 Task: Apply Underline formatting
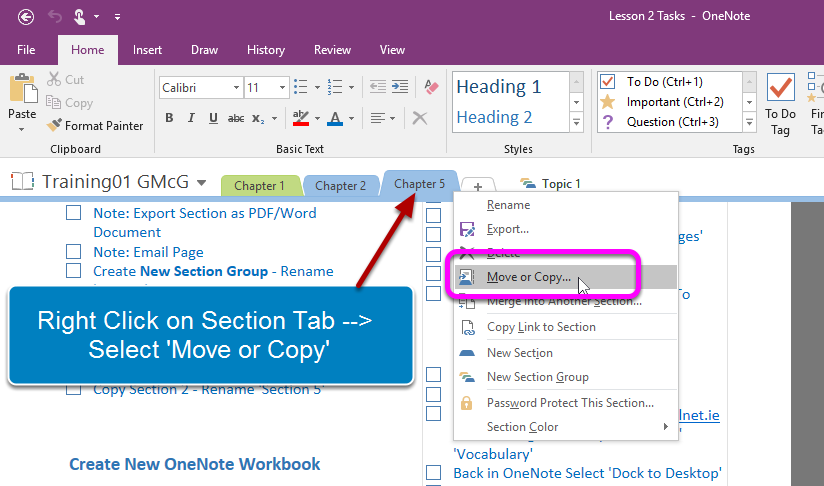pos(213,118)
